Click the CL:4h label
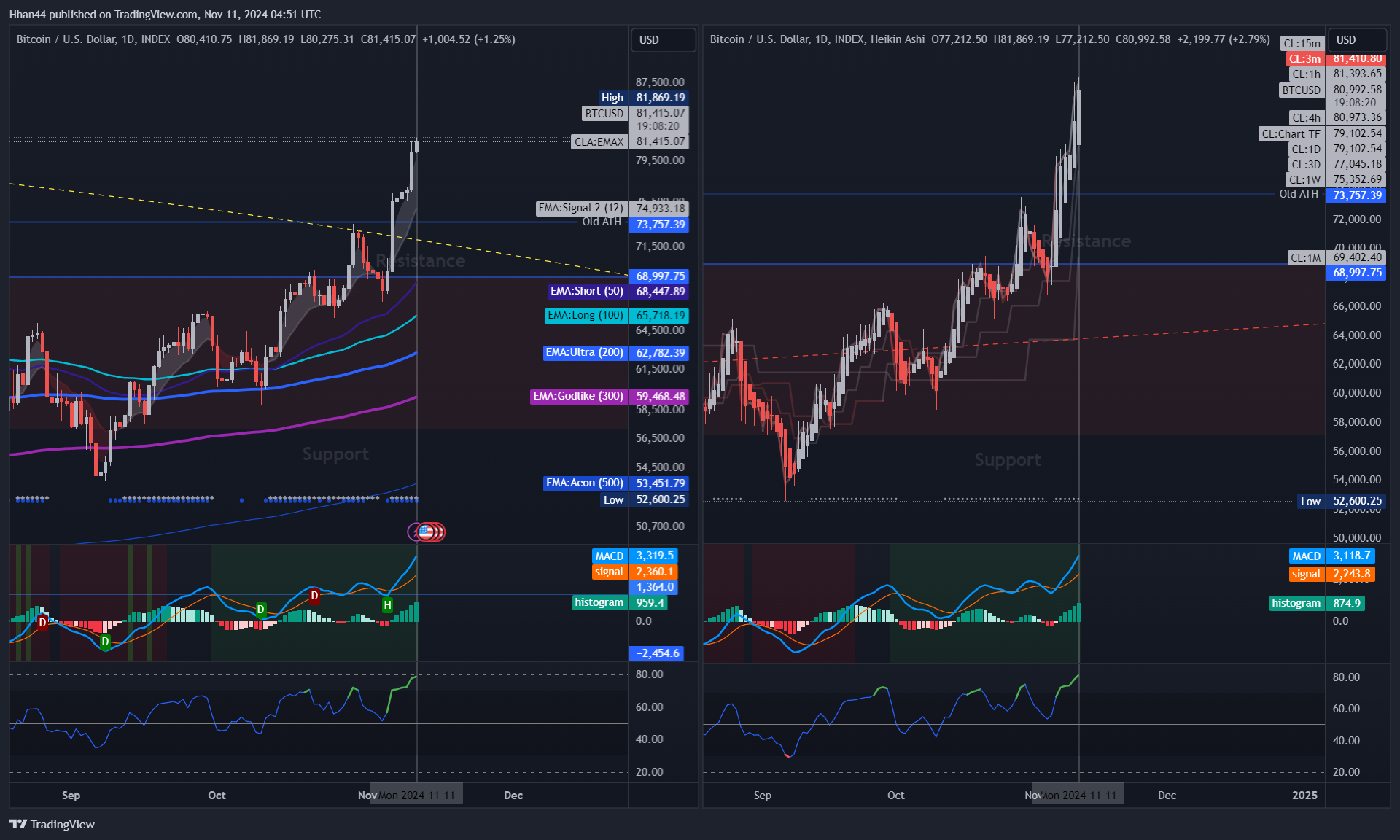 pos(1305,118)
